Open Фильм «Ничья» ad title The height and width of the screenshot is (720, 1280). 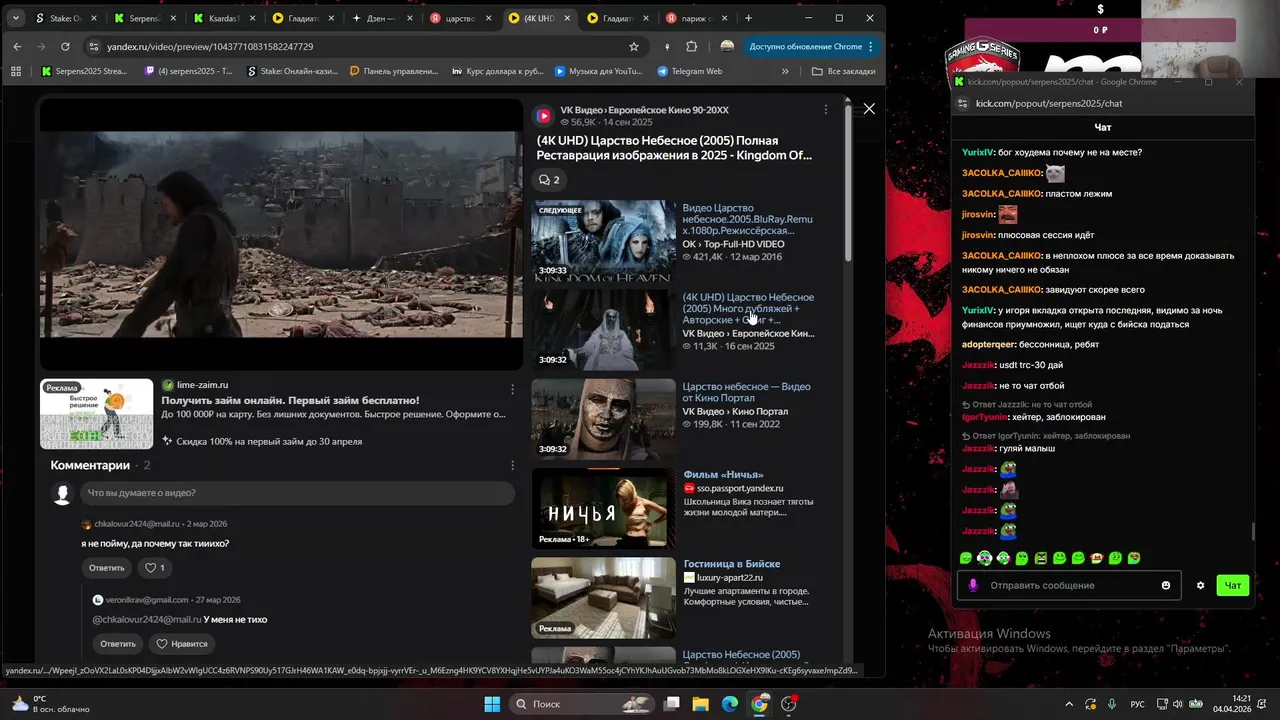click(724, 475)
